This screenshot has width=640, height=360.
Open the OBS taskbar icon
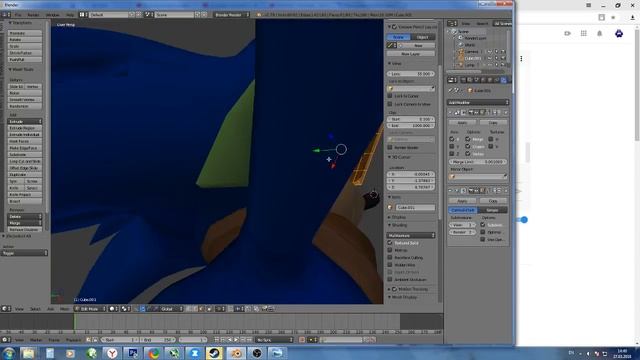(x=257, y=353)
